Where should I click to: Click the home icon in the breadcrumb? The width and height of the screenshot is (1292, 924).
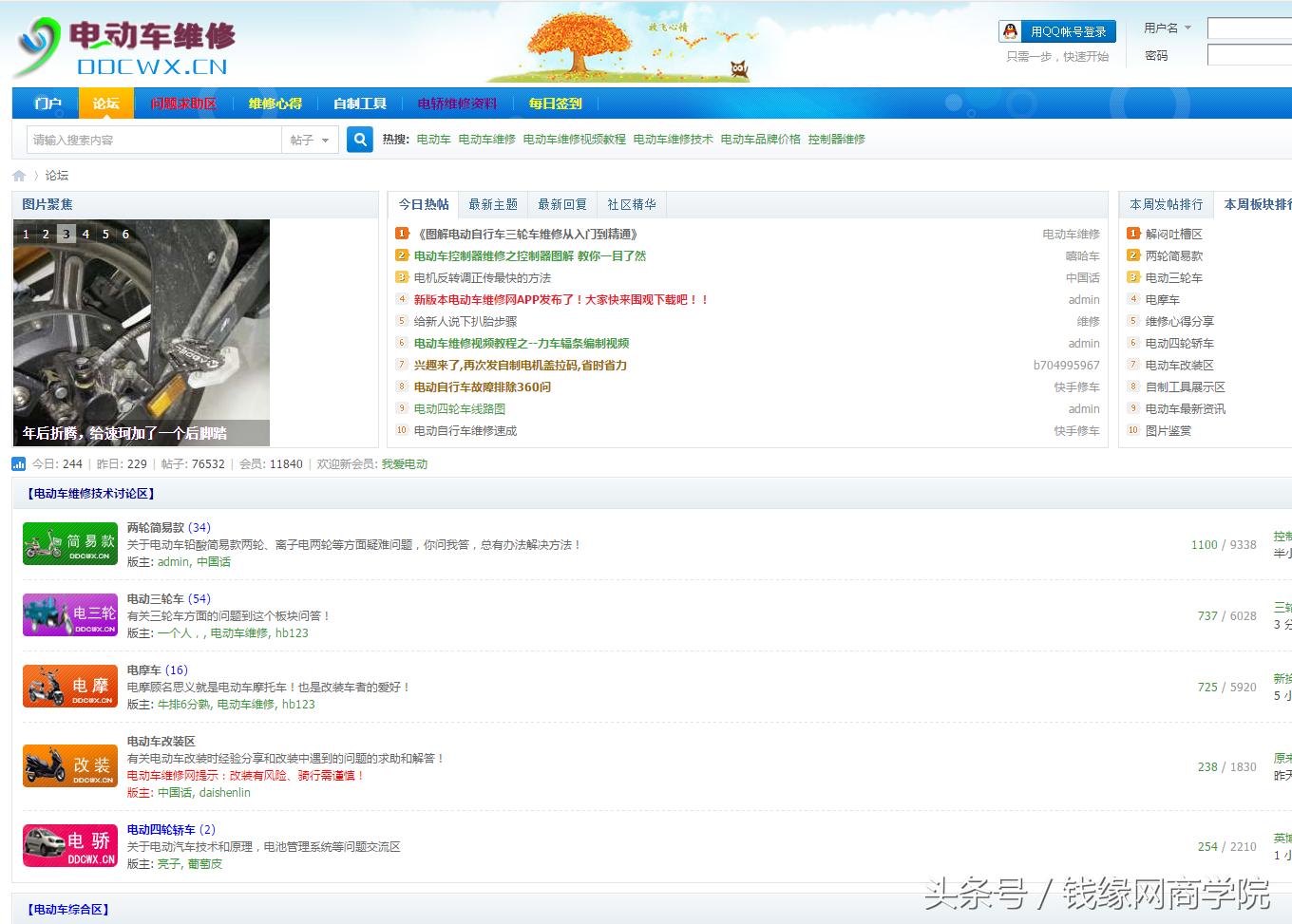18,175
